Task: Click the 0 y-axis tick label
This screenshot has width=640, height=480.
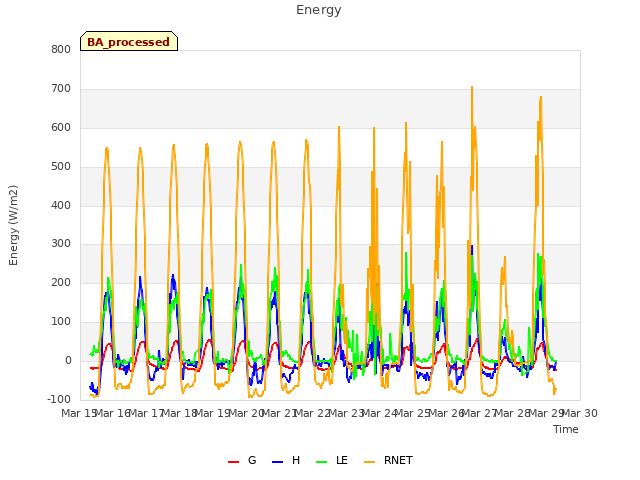Action: (x=68, y=360)
